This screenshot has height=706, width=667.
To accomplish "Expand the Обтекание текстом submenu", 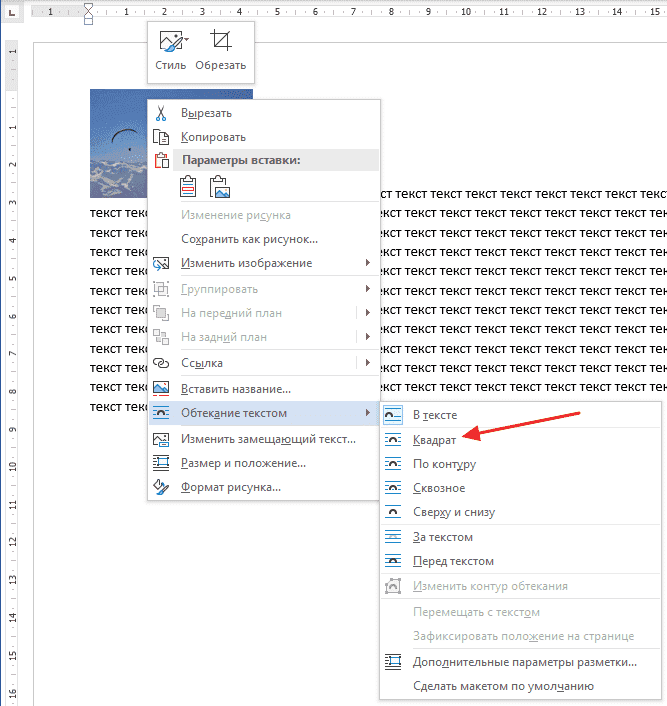I will pyautogui.click(x=368, y=413).
